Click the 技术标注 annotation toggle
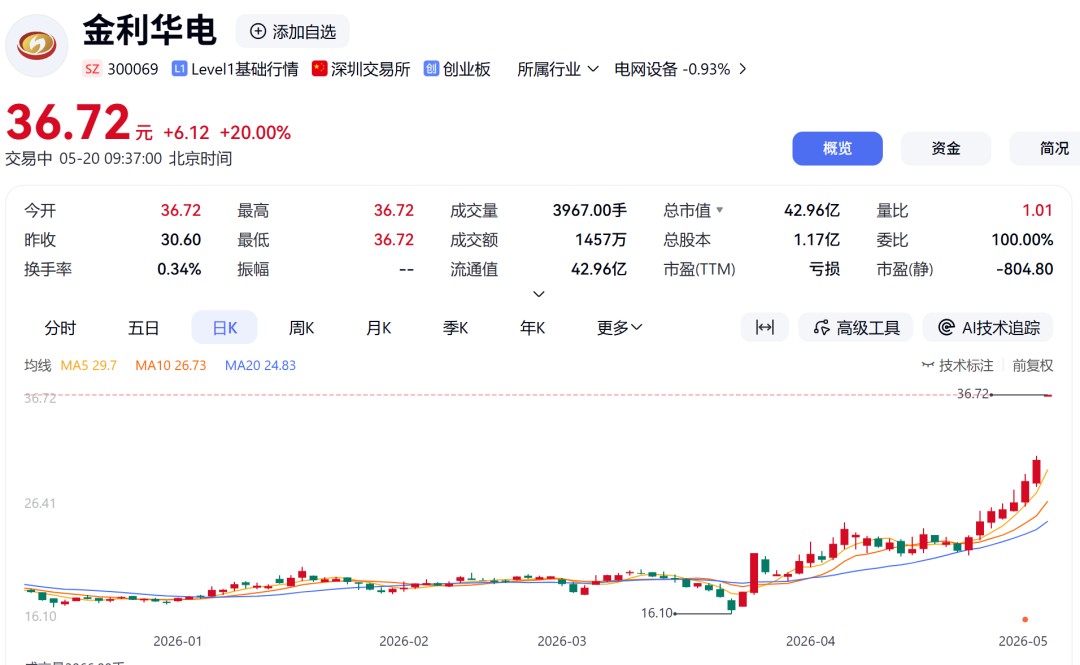This screenshot has height=665, width=1080. click(x=957, y=365)
